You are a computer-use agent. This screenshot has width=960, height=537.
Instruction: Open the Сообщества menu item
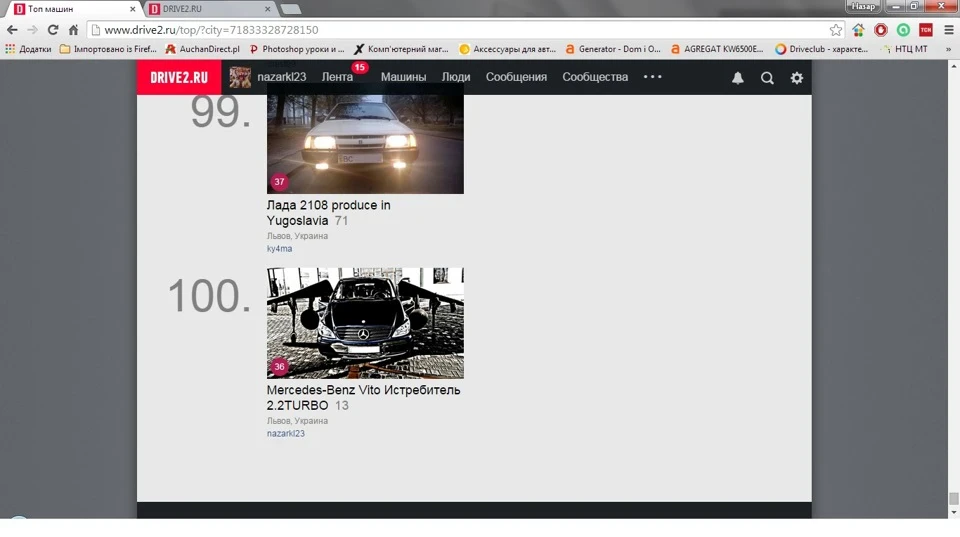[x=595, y=77]
